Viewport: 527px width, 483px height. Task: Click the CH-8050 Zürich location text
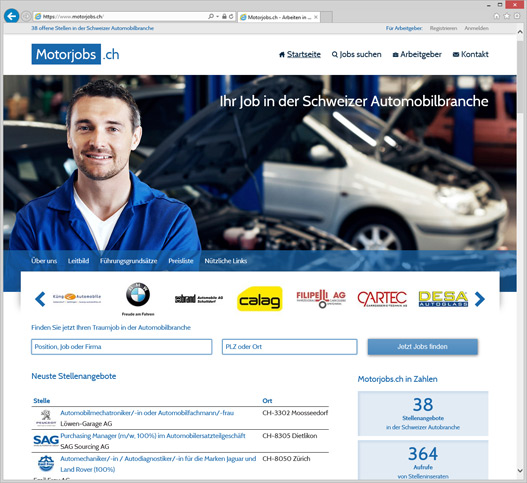point(286,458)
